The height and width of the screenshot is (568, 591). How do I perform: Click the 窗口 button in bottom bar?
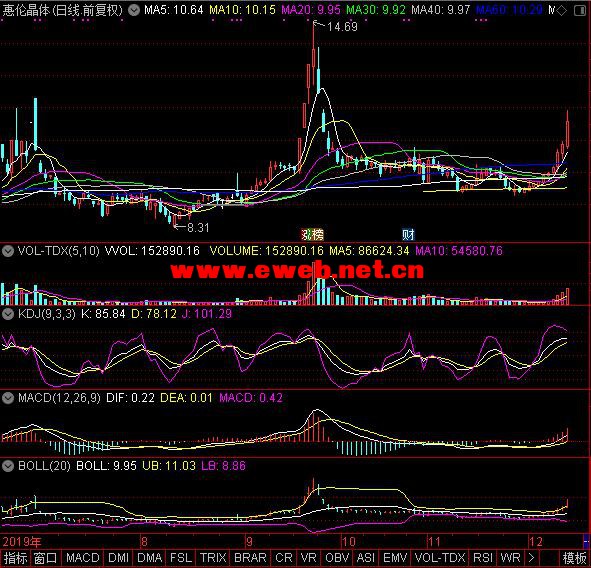click(46, 557)
